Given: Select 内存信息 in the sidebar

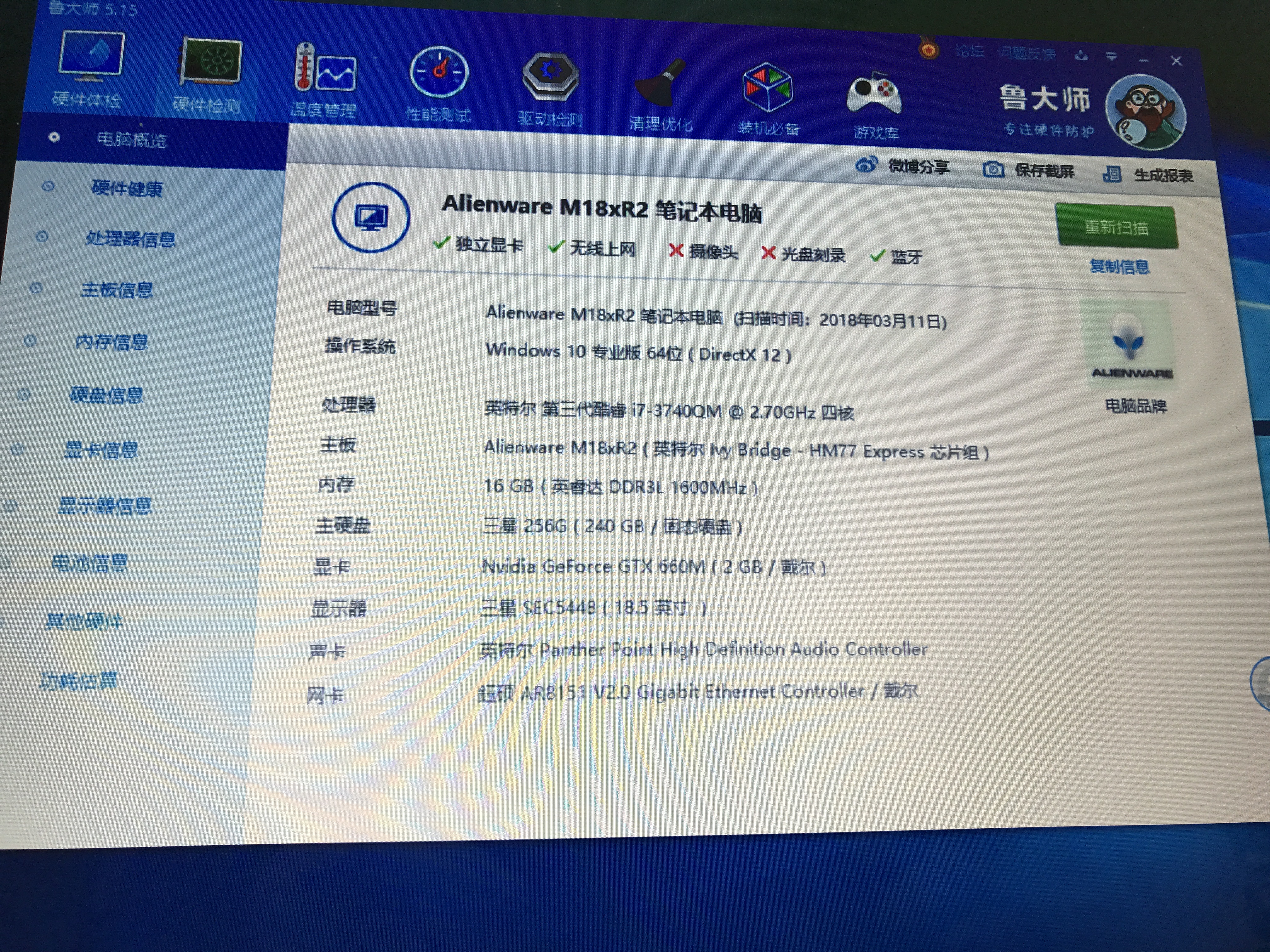Looking at the screenshot, I should coord(112,343).
